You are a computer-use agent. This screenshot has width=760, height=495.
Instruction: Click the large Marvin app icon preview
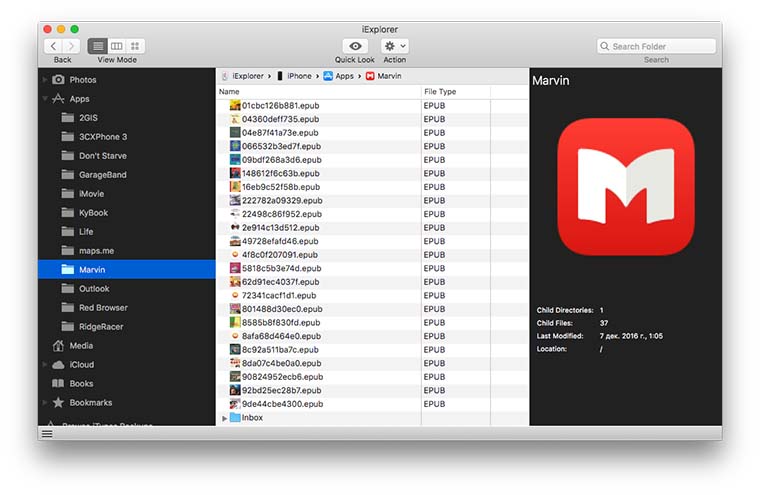[x=625, y=185]
